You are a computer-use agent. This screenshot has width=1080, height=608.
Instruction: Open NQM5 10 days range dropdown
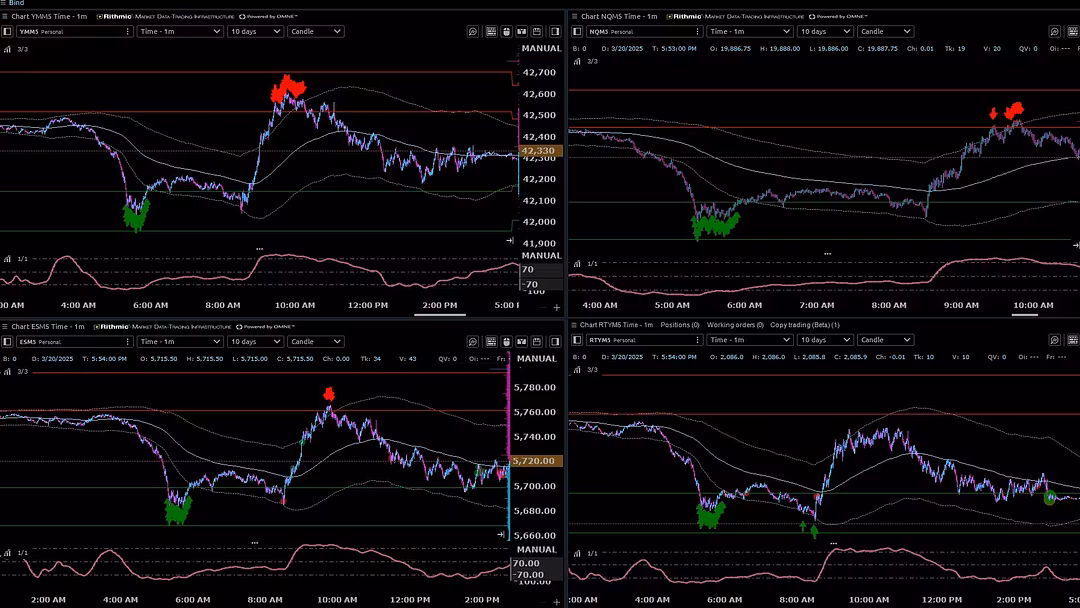point(825,32)
